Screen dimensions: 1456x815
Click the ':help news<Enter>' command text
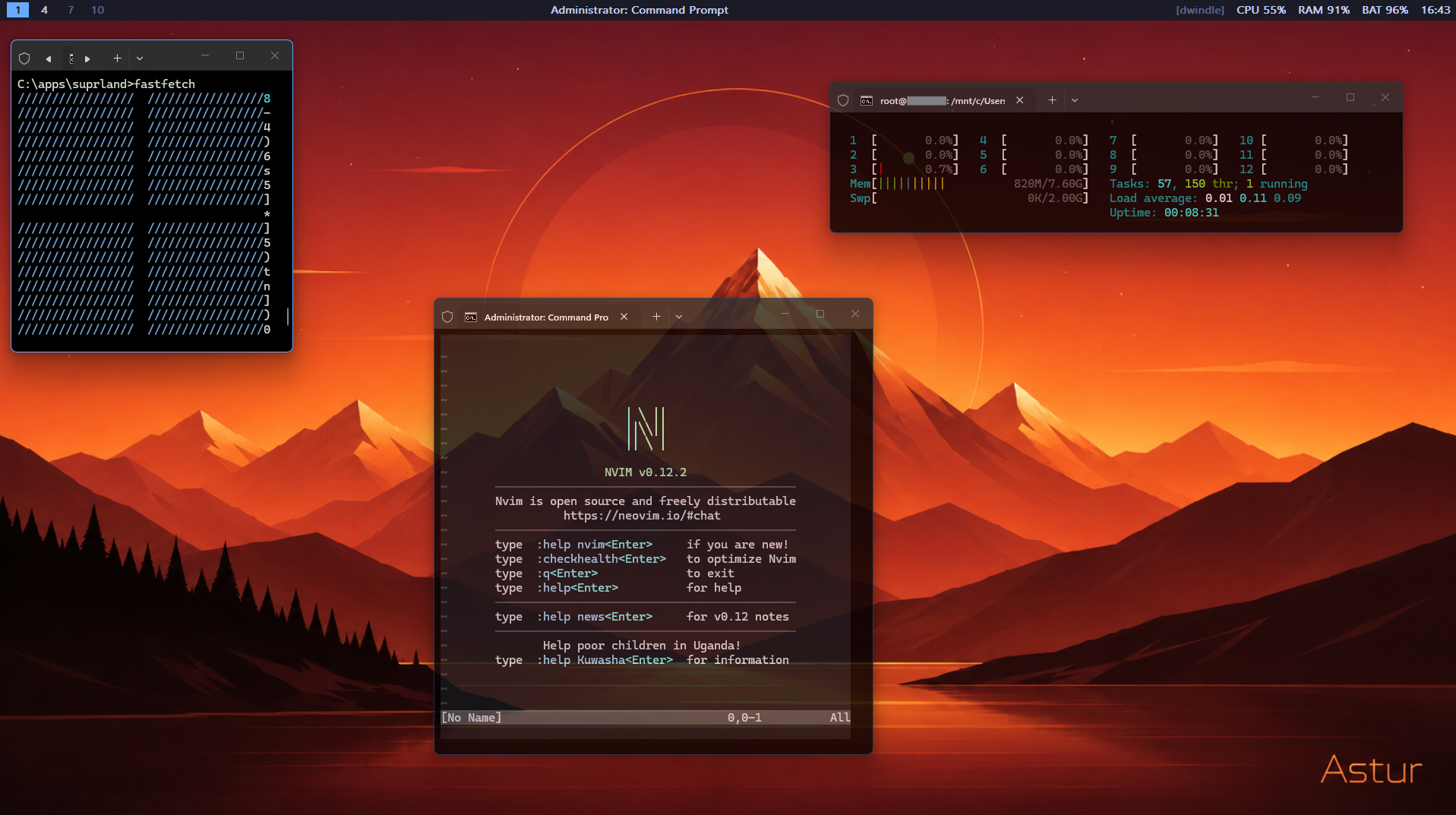click(595, 617)
